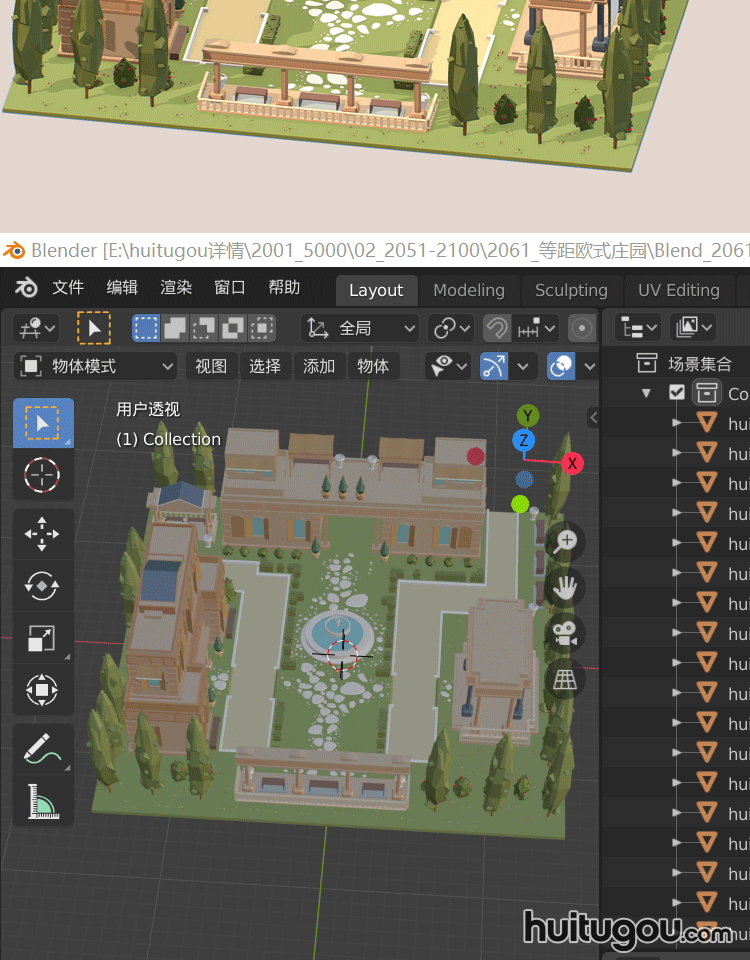Click the sidebar reveal arrow at viewport edge
Image resolution: width=750 pixels, height=960 pixels.
point(593,417)
